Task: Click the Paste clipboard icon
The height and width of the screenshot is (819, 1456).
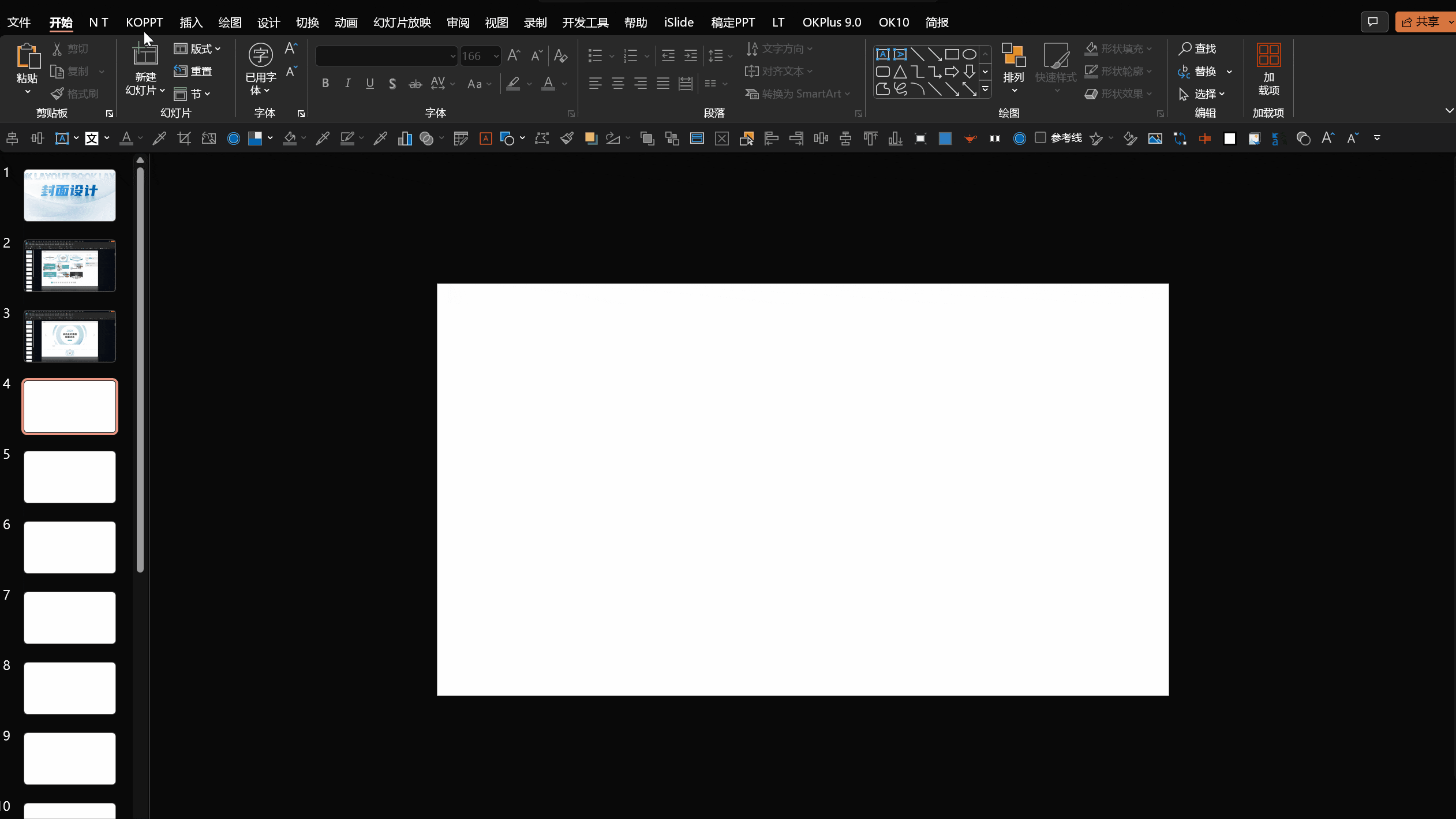Action: pyautogui.click(x=27, y=57)
